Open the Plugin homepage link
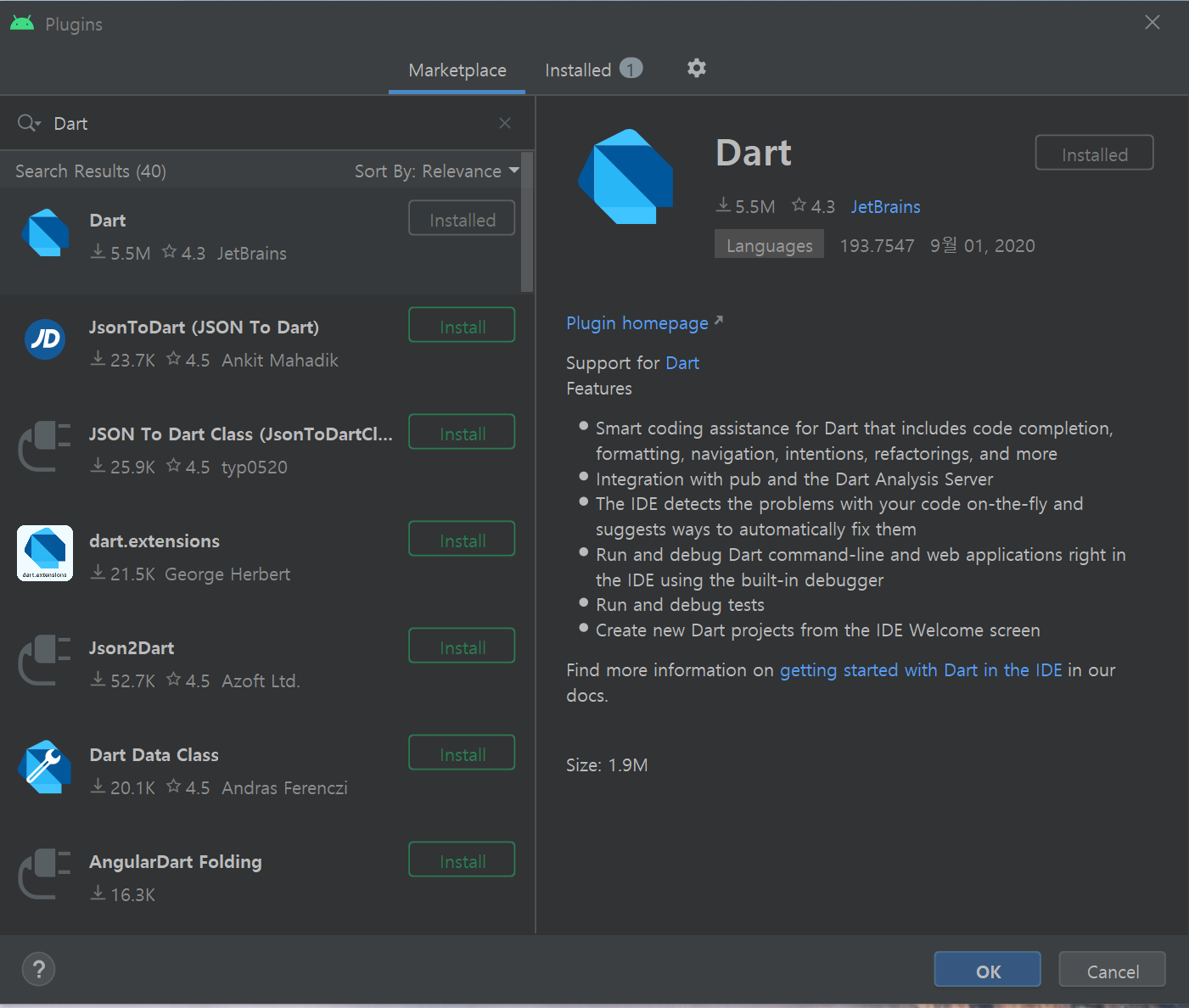The image size is (1189, 1008). (x=637, y=323)
